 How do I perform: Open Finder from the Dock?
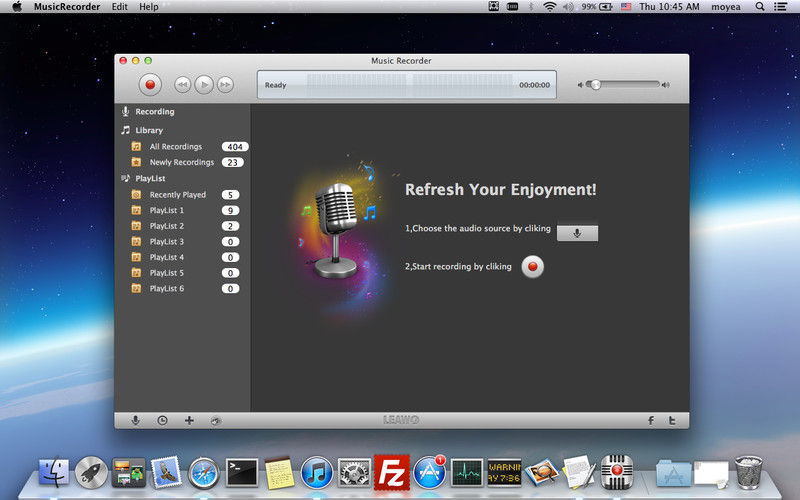pyautogui.click(x=54, y=472)
